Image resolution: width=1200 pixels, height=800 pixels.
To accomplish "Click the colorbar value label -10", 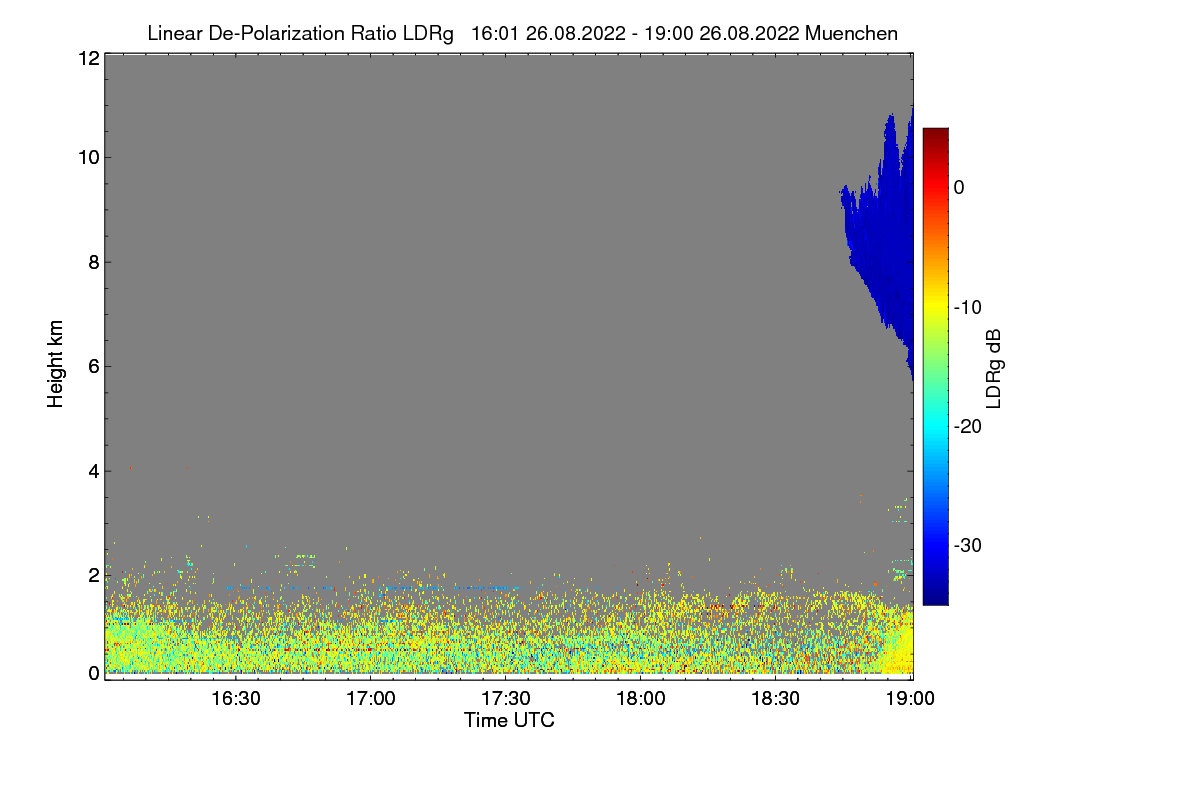I will click(970, 307).
